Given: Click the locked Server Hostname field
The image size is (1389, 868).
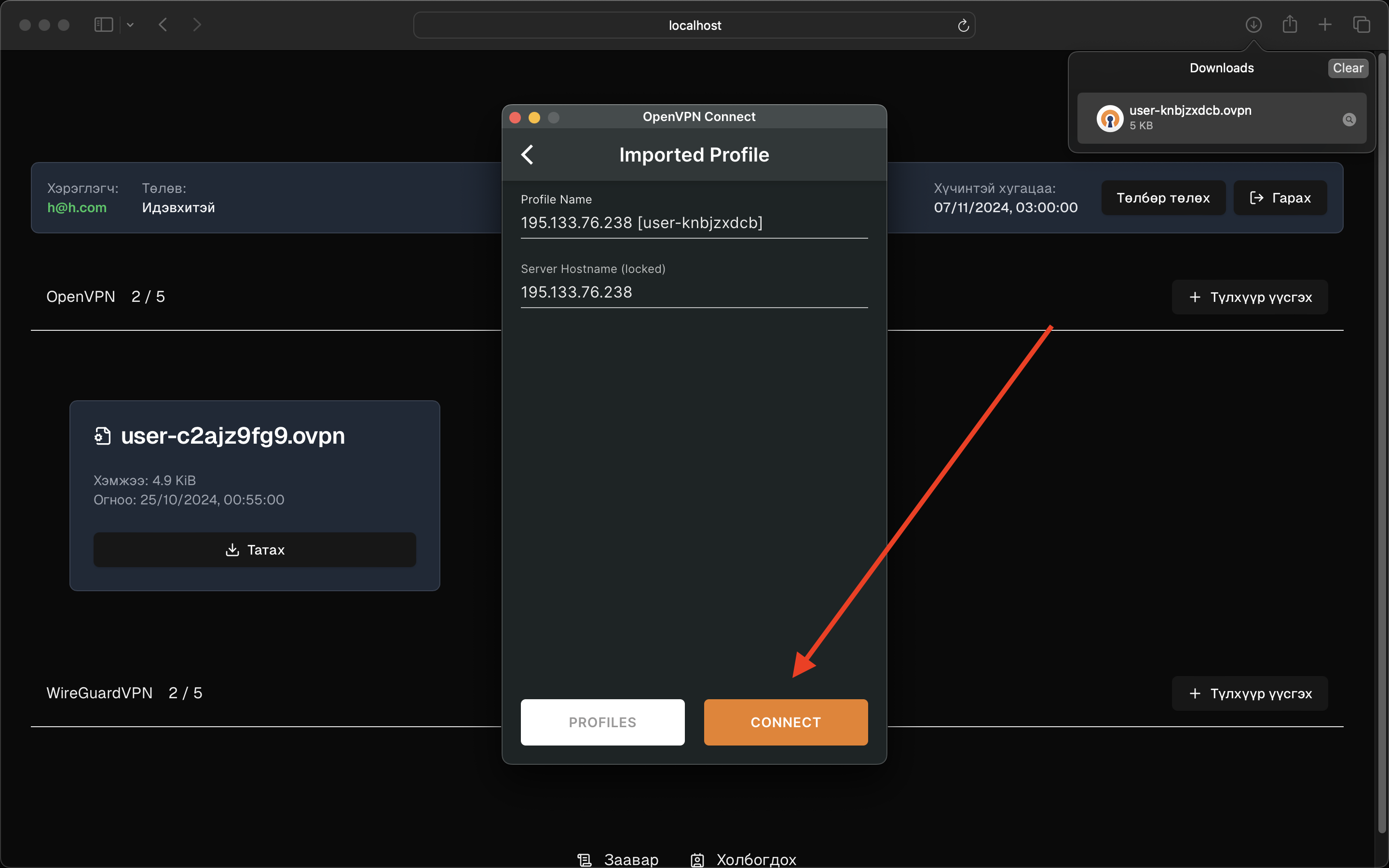Looking at the screenshot, I should click(694, 292).
